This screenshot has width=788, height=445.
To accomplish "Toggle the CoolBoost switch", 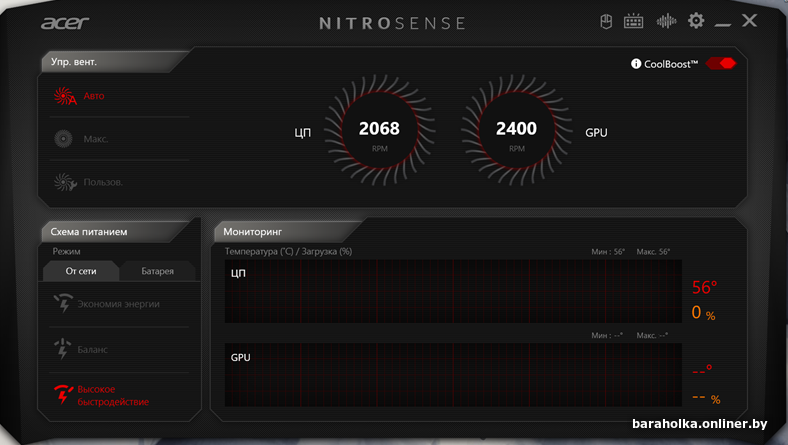I will pos(721,63).
